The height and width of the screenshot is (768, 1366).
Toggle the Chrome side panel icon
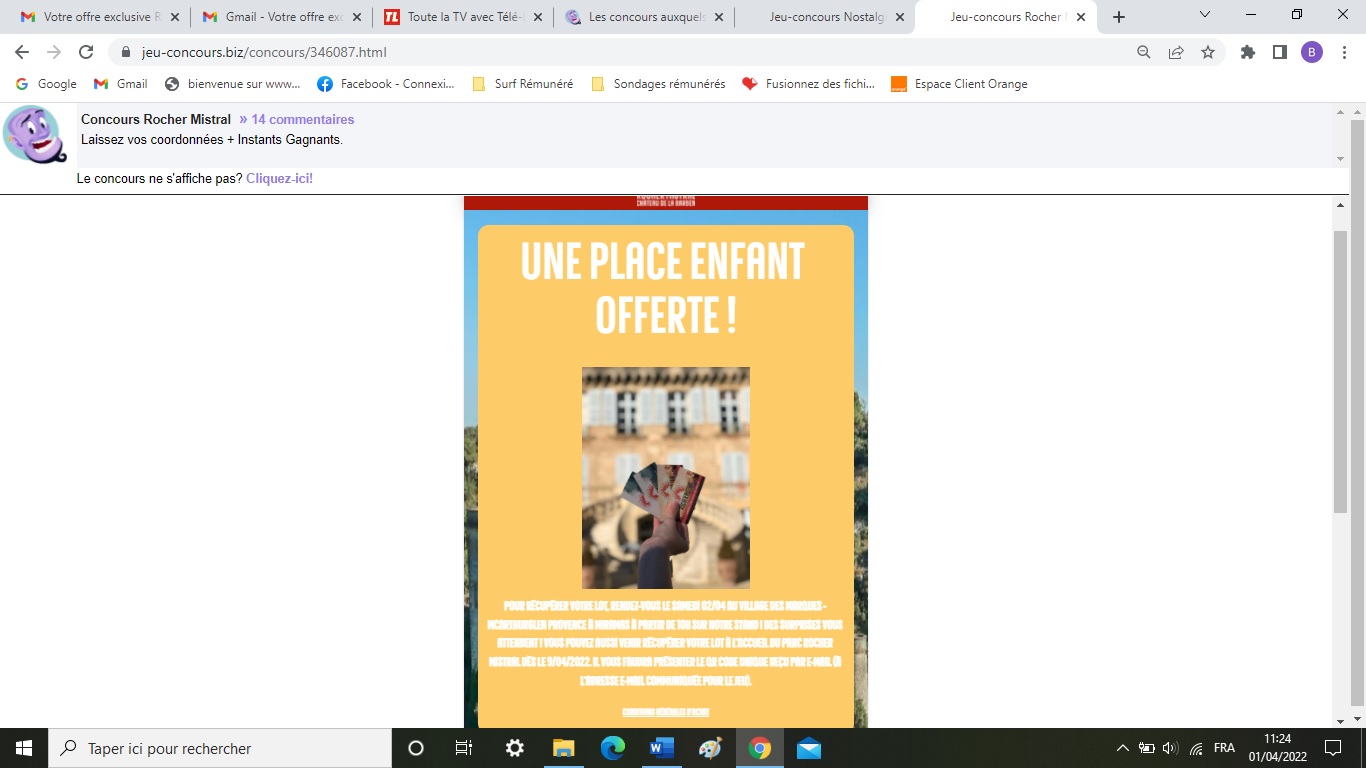(1279, 52)
